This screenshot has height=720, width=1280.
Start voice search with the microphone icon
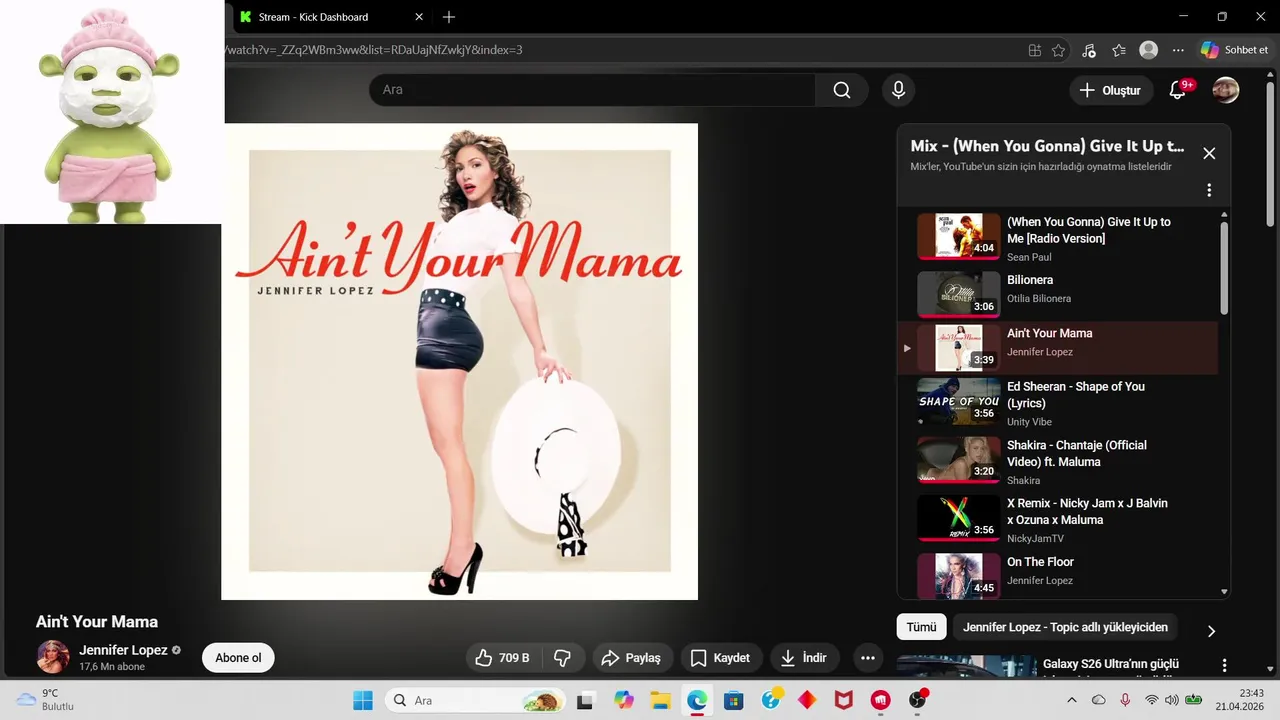click(898, 90)
